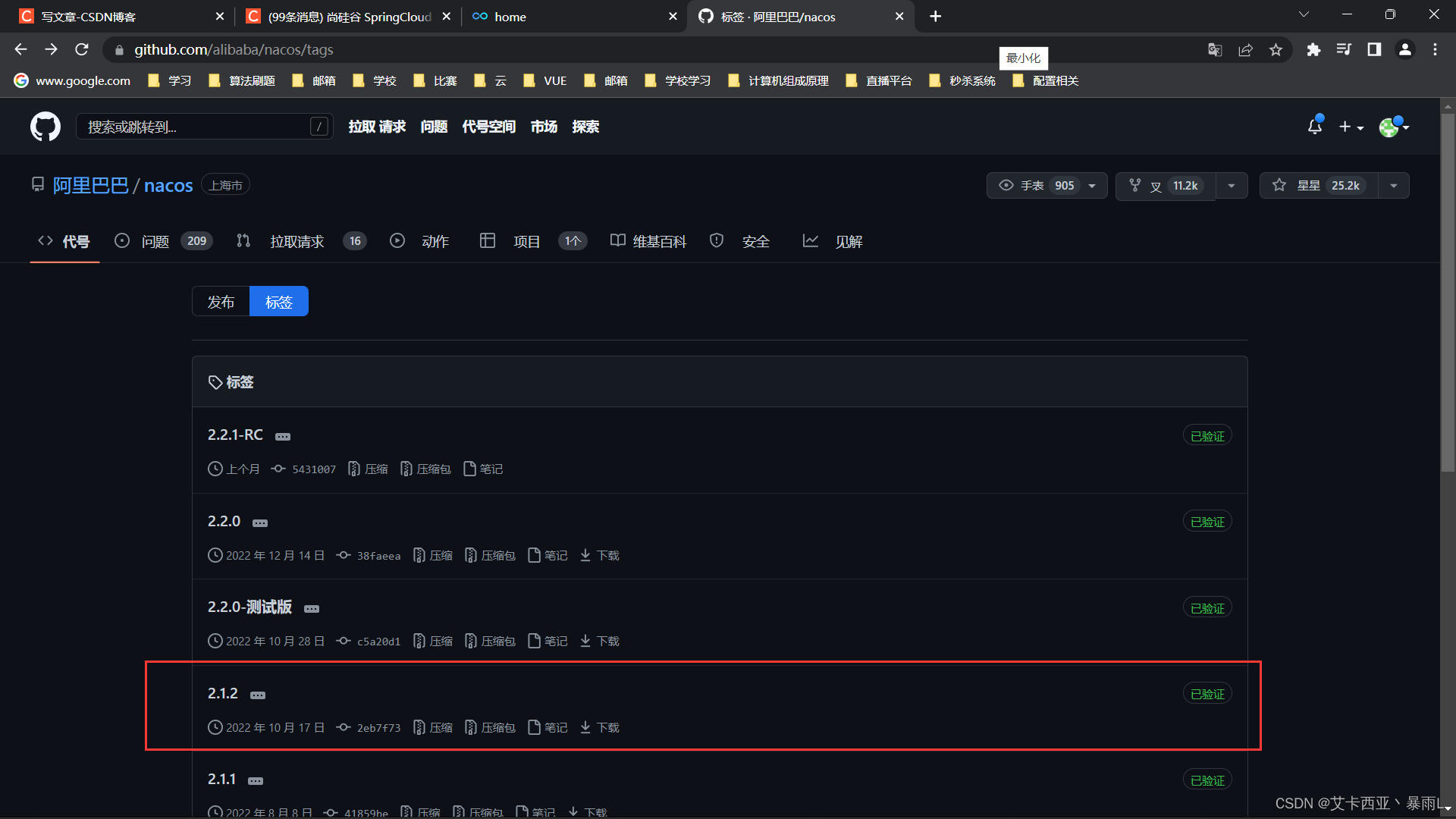Open the browser extensions puzzle icon
The width and height of the screenshot is (1456, 819).
(1313, 49)
